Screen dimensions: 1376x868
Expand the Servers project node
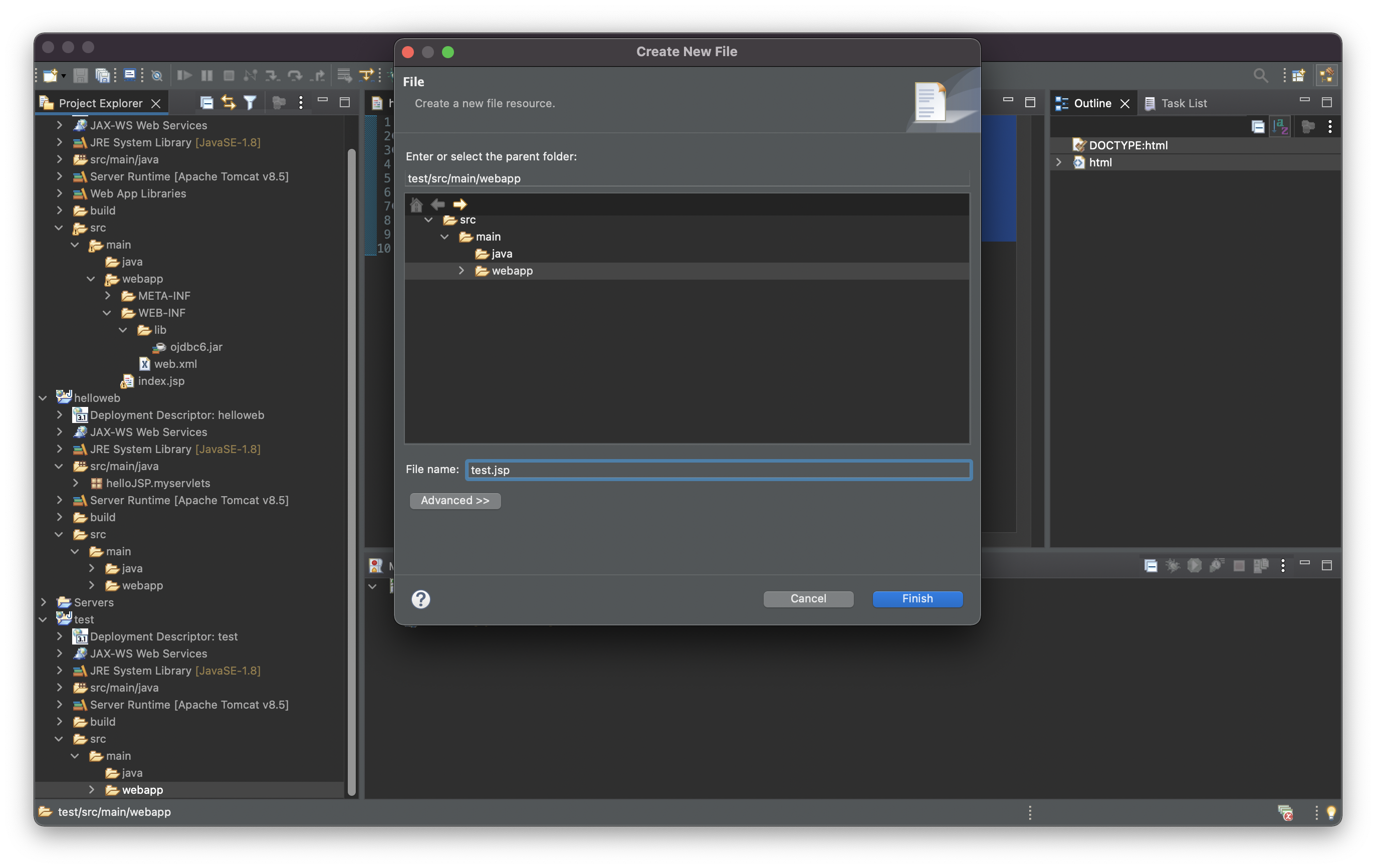coord(43,602)
